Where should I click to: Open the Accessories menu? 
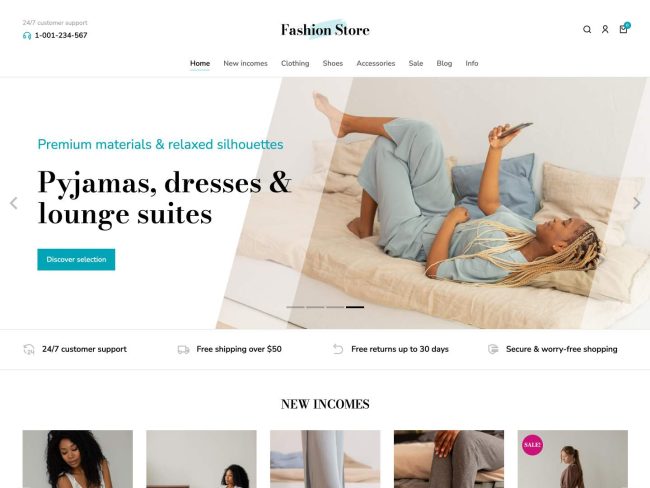pos(376,63)
